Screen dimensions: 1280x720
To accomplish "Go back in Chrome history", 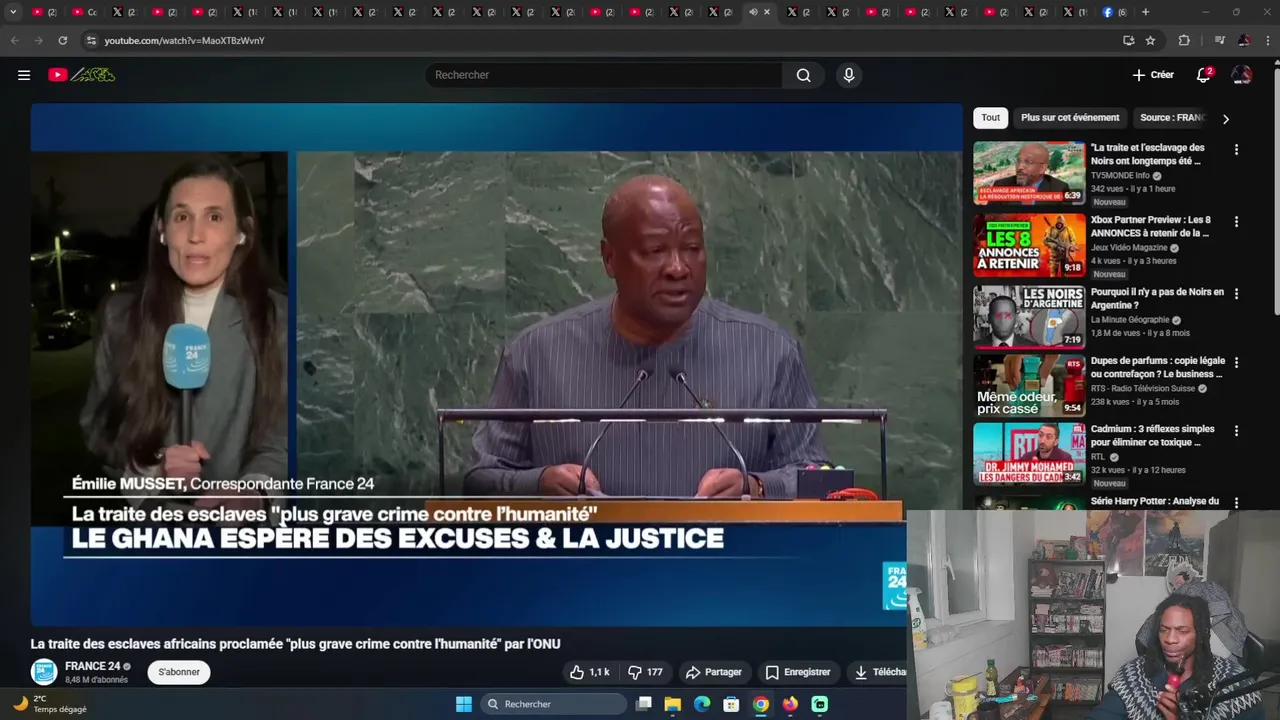I will 14,40.
